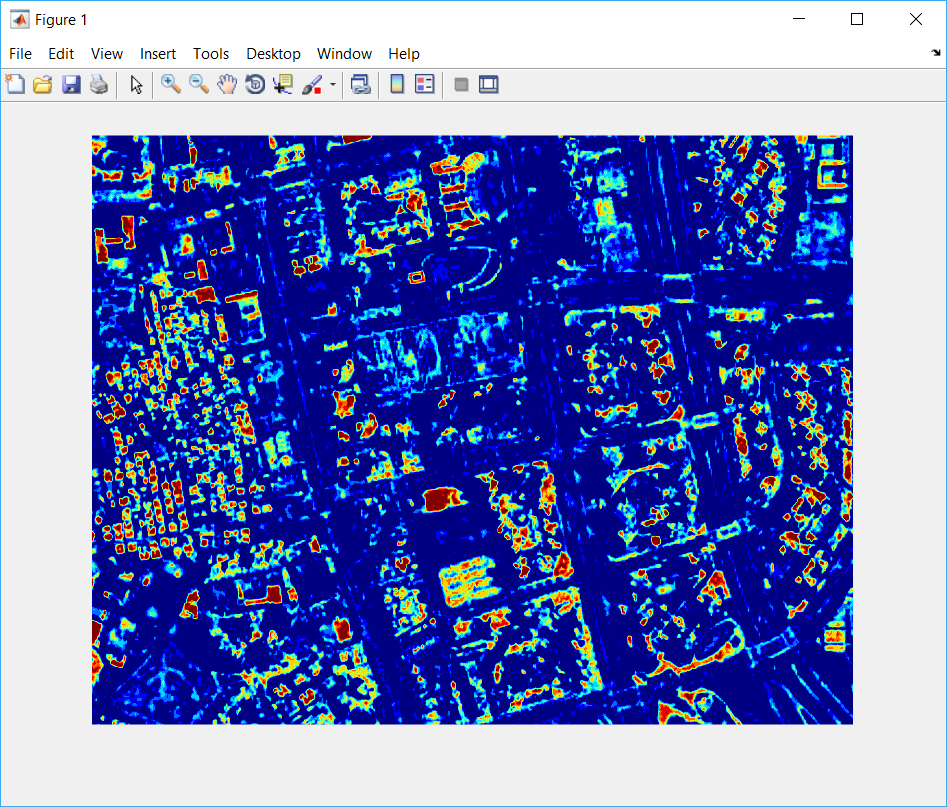Open the Help menu

pos(403,54)
